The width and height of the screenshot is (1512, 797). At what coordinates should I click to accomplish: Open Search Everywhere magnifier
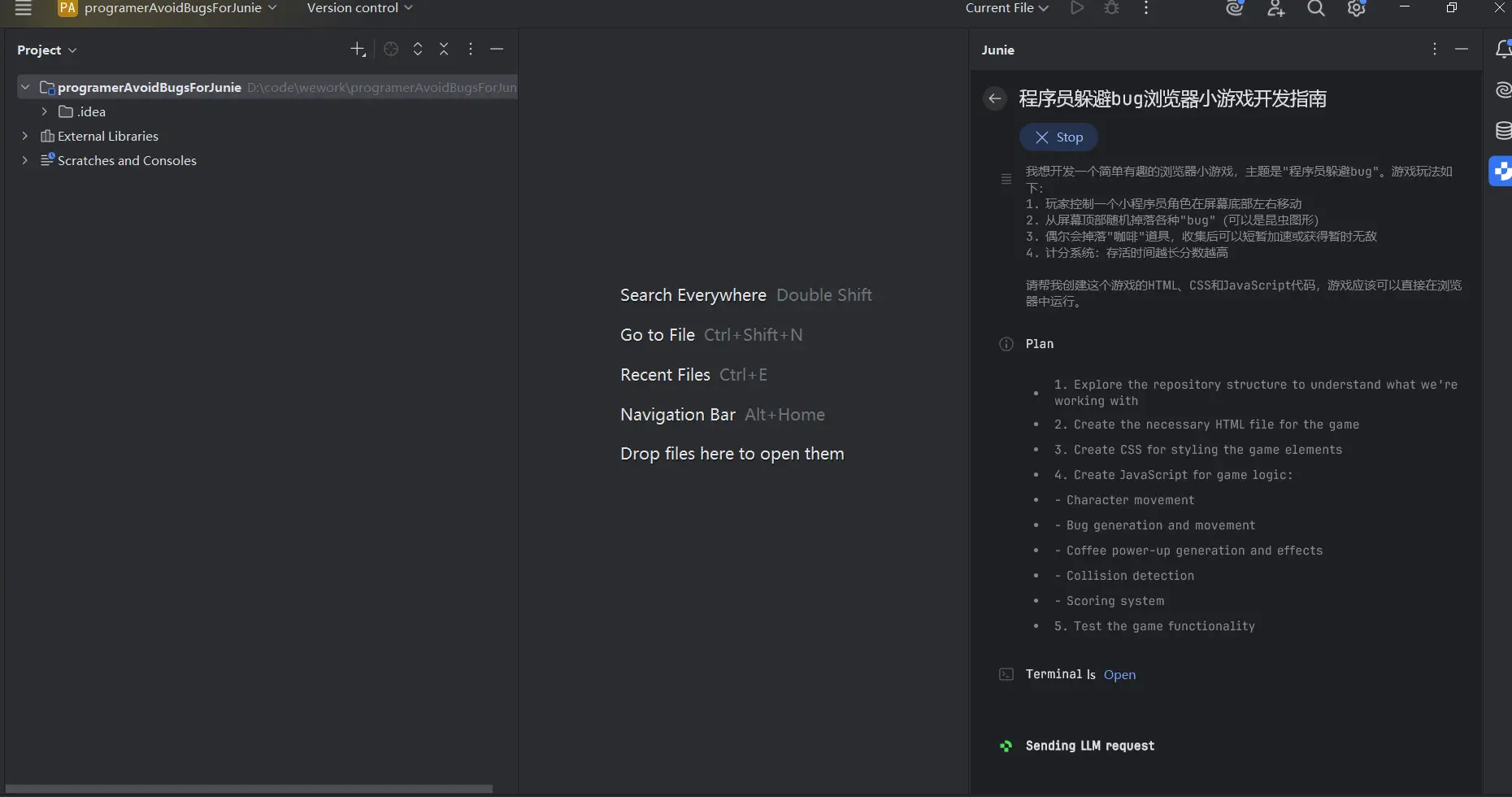(1316, 8)
